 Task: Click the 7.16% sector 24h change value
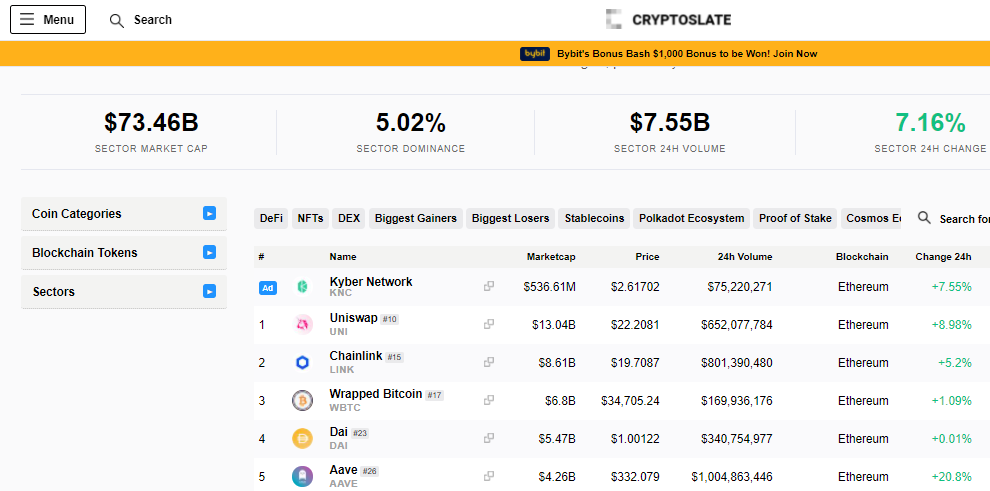click(x=930, y=122)
